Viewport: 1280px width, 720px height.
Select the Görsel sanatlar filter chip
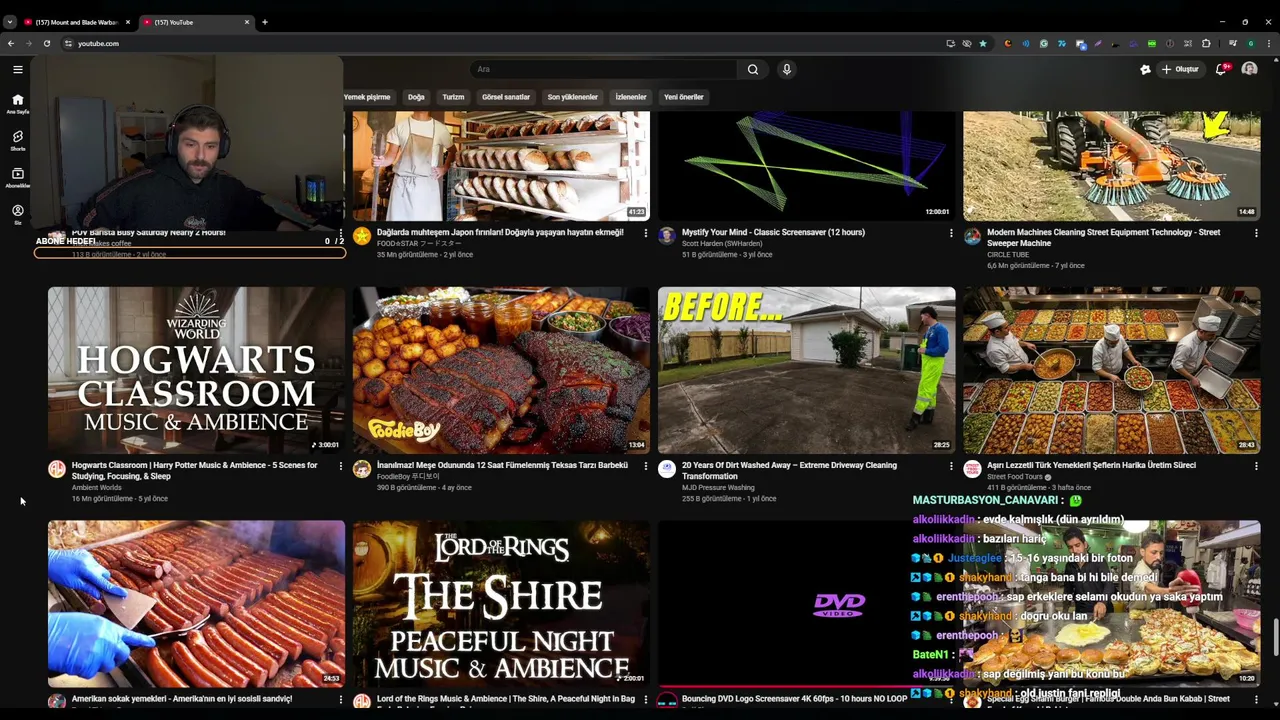click(506, 97)
